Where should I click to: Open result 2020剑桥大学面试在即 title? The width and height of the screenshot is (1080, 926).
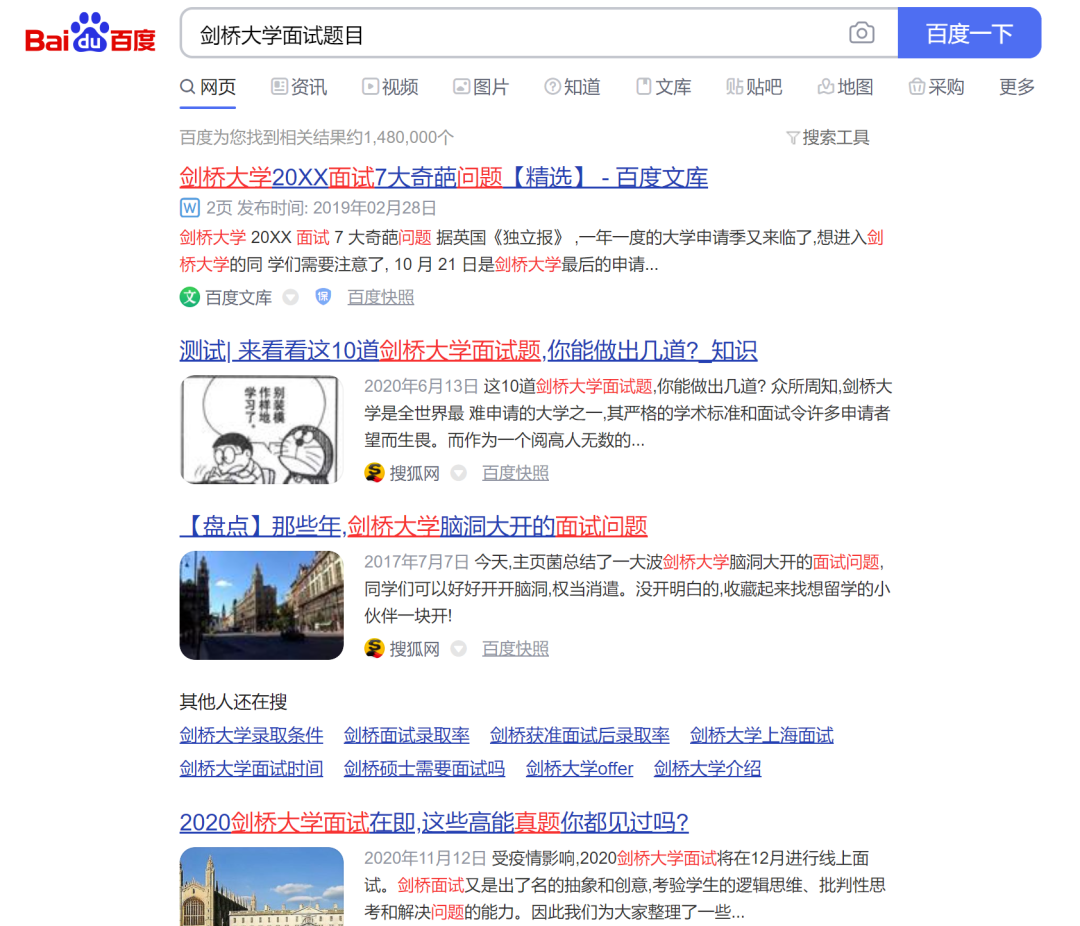tap(434, 822)
